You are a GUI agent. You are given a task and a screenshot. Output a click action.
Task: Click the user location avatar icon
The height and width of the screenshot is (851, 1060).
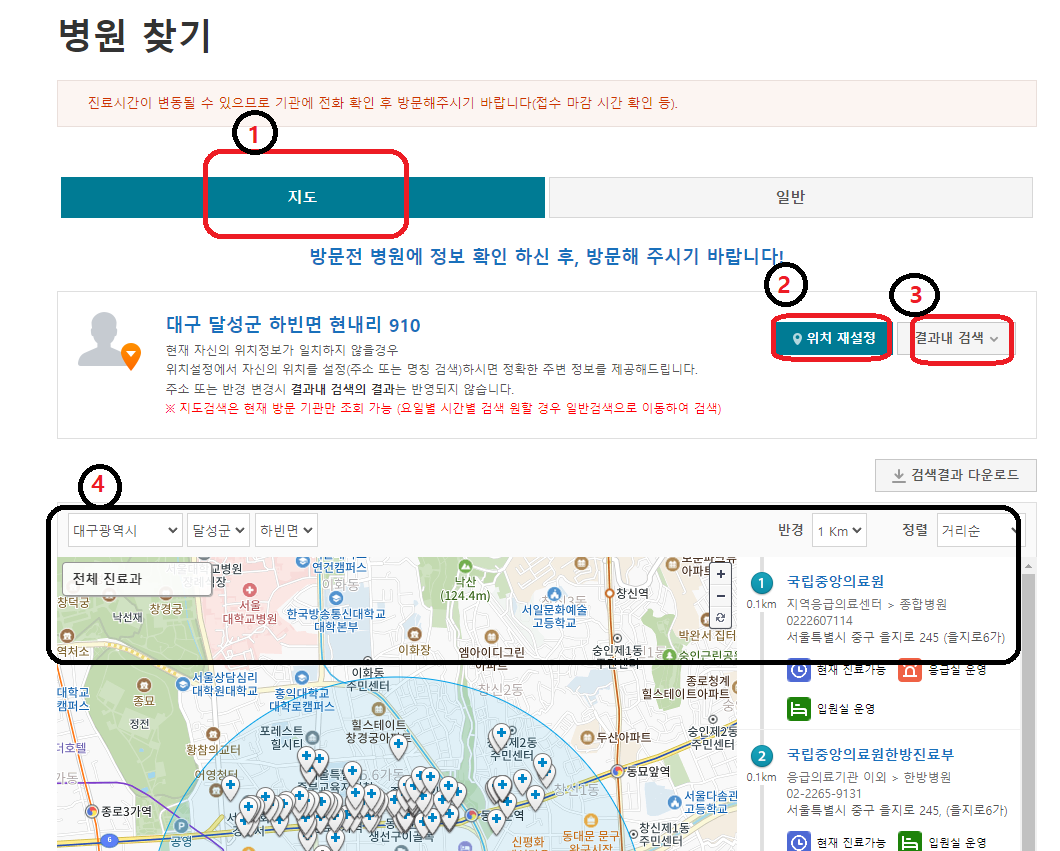[x=109, y=341]
